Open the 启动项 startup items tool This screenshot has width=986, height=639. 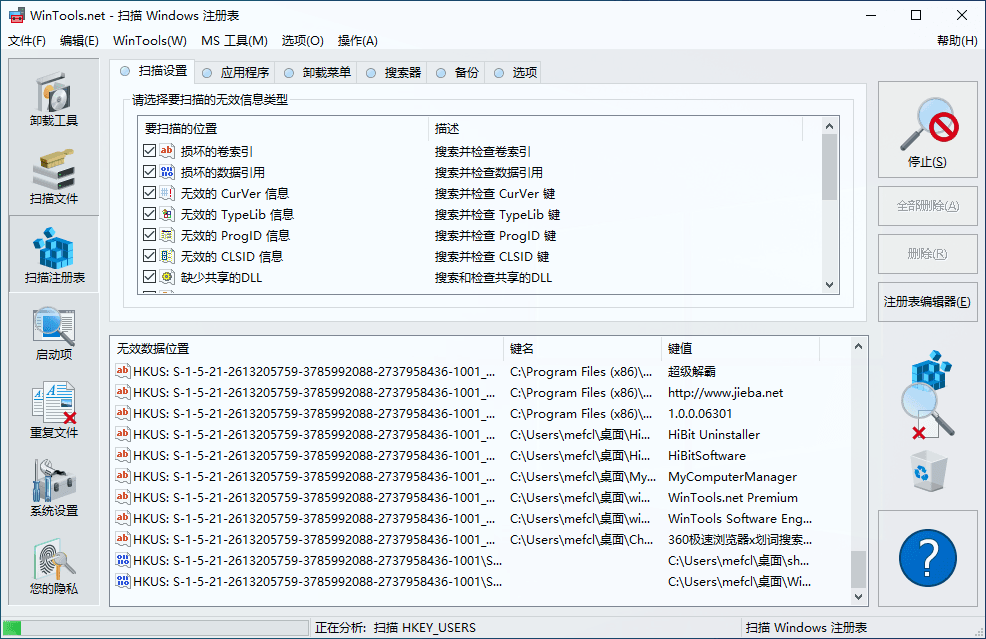click(54, 332)
